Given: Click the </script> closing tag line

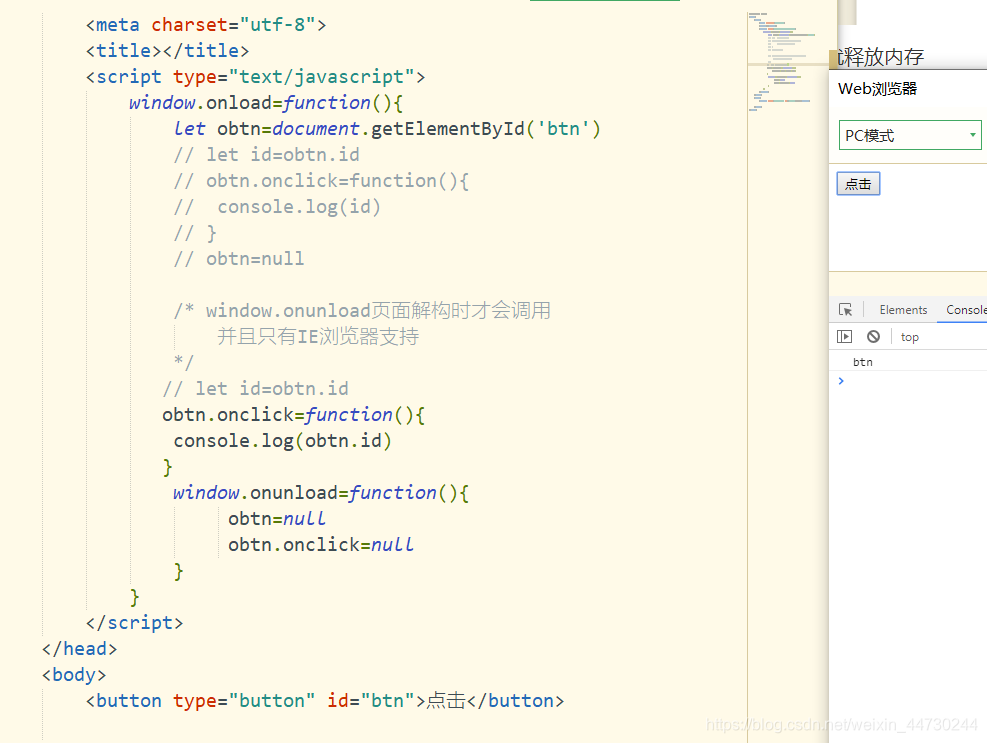Looking at the screenshot, I should pyautogui.click(x=135, y=623).
